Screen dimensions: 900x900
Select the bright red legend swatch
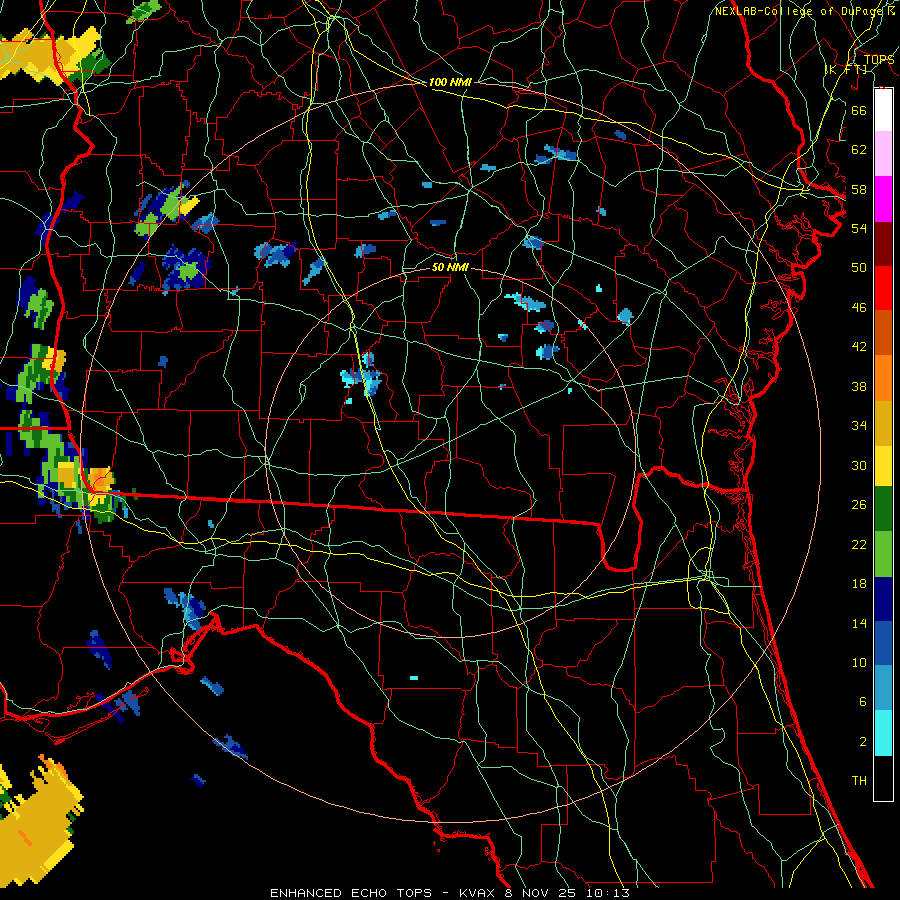(883, 288)
